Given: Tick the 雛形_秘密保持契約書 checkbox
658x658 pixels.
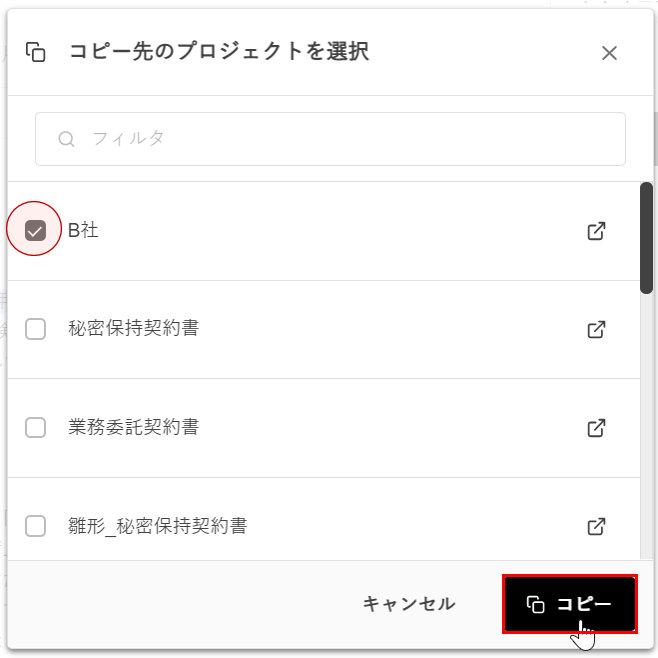Looking at the screenshot, I should tap(35, 525).
